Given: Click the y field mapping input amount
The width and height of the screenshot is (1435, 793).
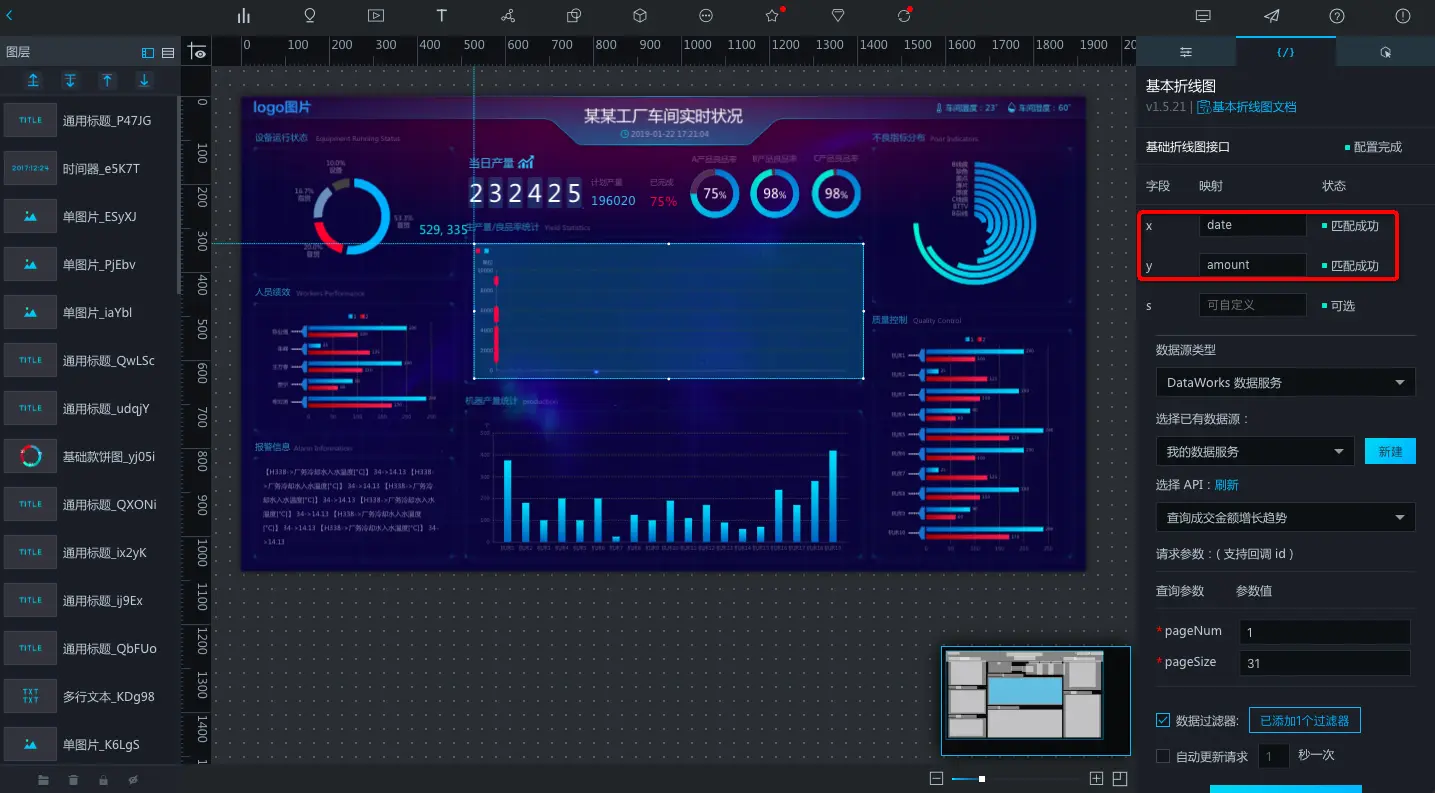Looking at the screenshot, I should coord(1253,265).
